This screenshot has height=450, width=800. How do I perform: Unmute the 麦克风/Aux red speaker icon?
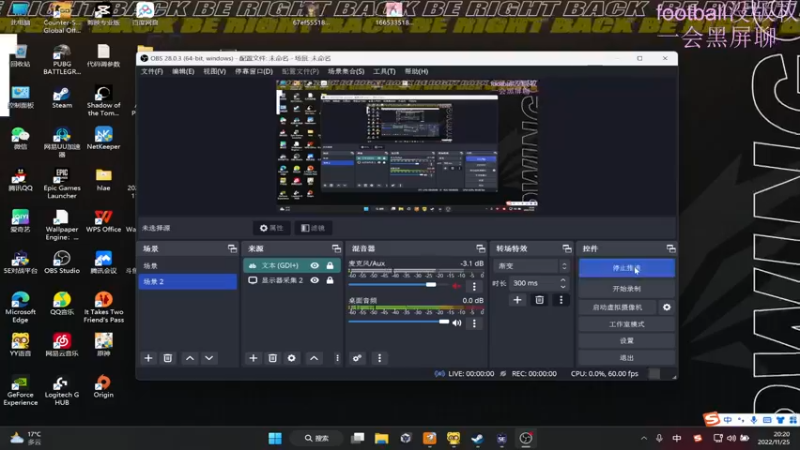click(457, 286)
